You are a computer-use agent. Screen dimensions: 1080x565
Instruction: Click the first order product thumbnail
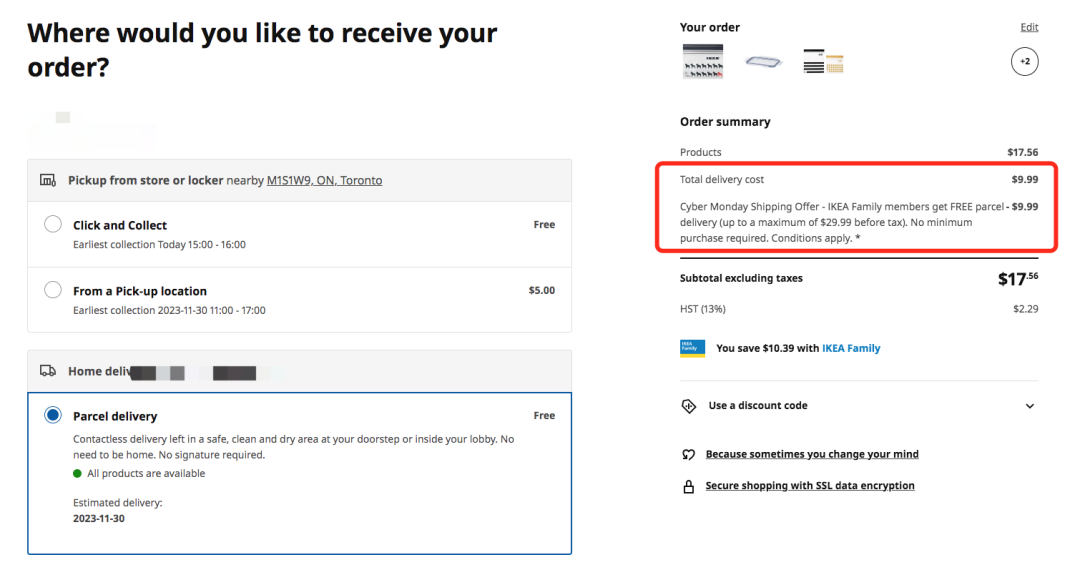pyautogui.click(x=703, y=61)
